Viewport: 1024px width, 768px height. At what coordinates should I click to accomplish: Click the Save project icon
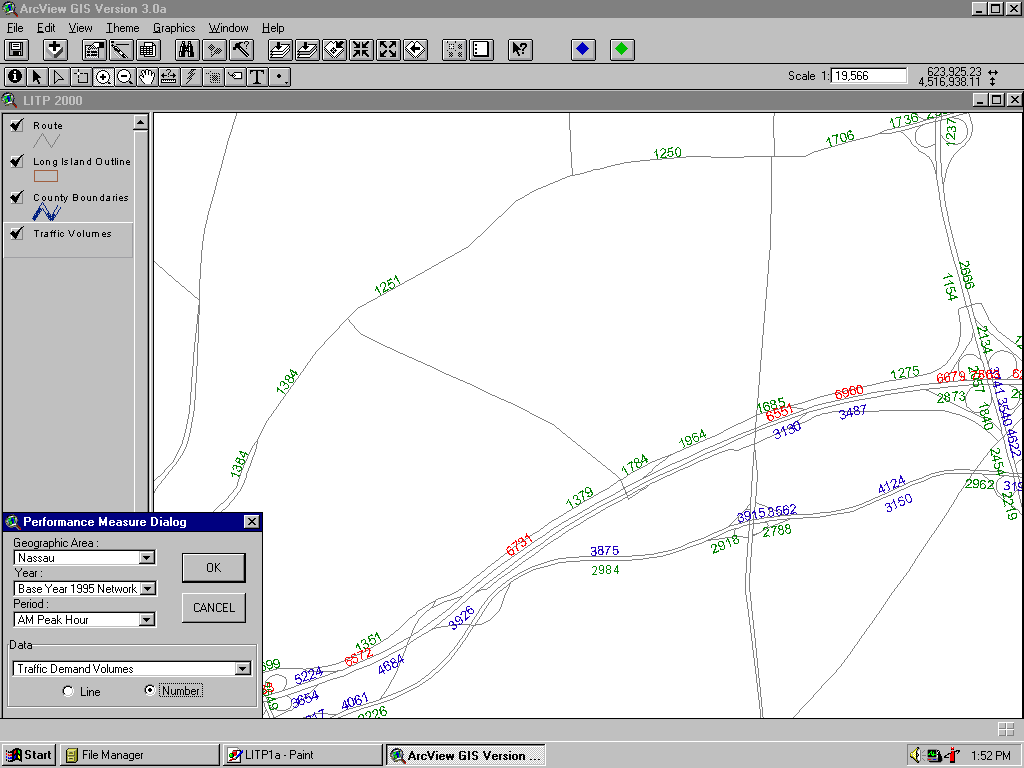pyautogui.click(x=17, y=49)
